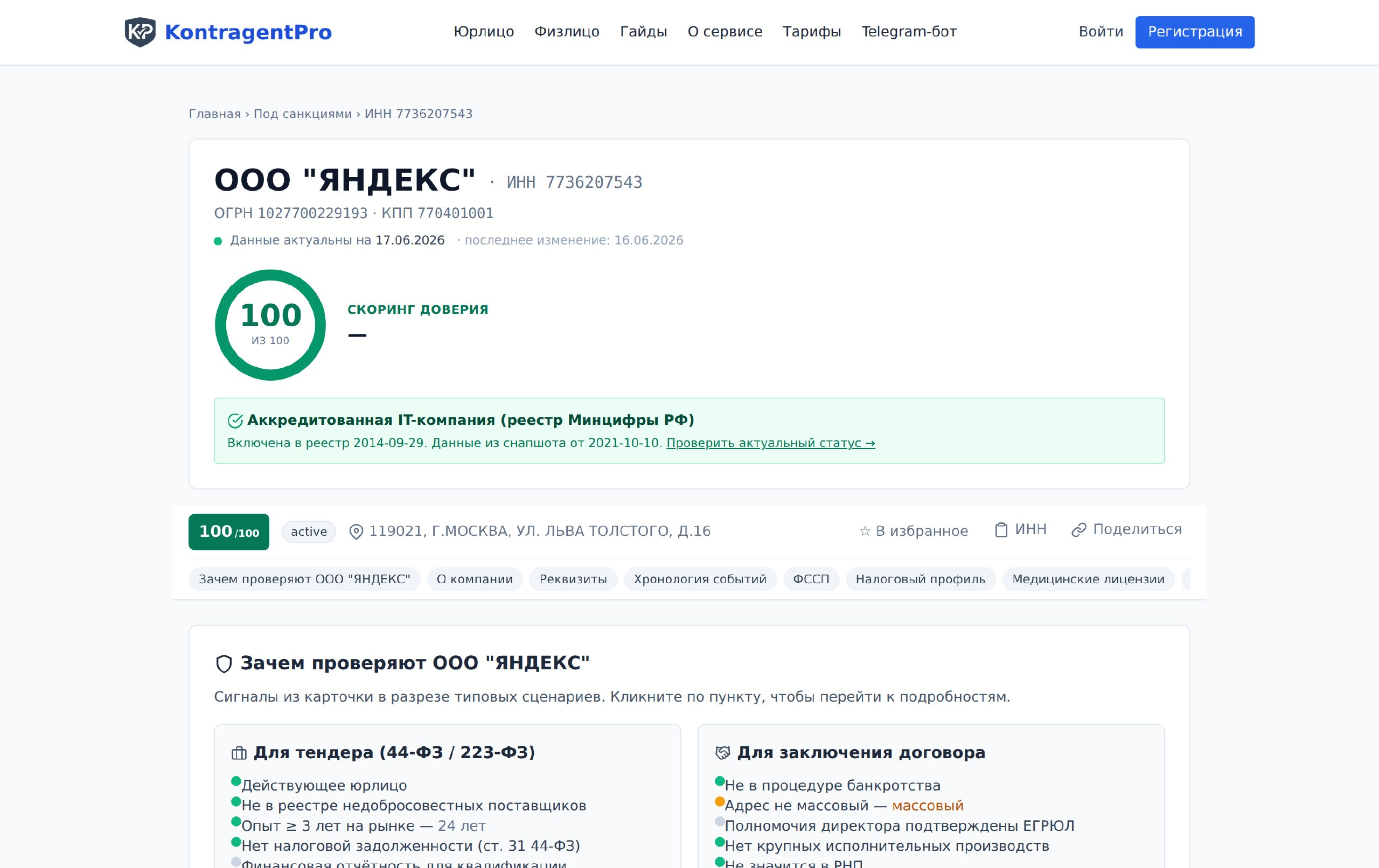Jump to Зачем проверяют ООО "ЯНДЕКС" tab
The image size is (1379, 868).
(305, 579)
